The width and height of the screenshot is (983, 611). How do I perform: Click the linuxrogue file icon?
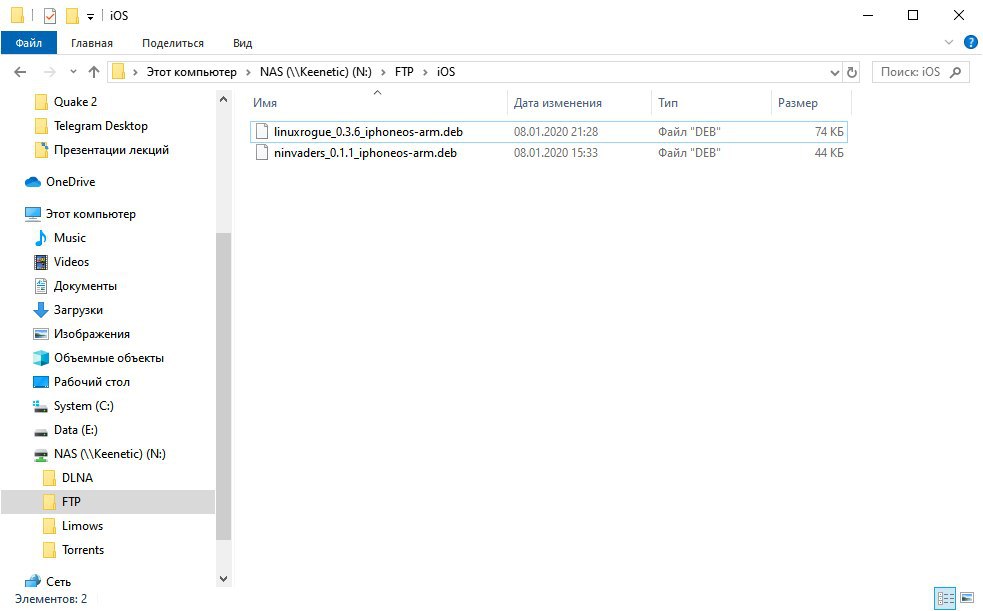pos(262,132)
